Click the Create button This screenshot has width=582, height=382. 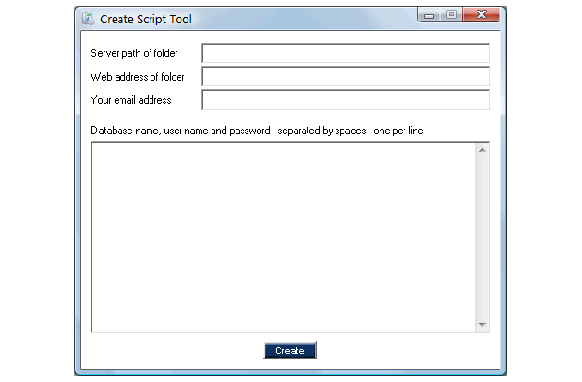click(290, 350)
